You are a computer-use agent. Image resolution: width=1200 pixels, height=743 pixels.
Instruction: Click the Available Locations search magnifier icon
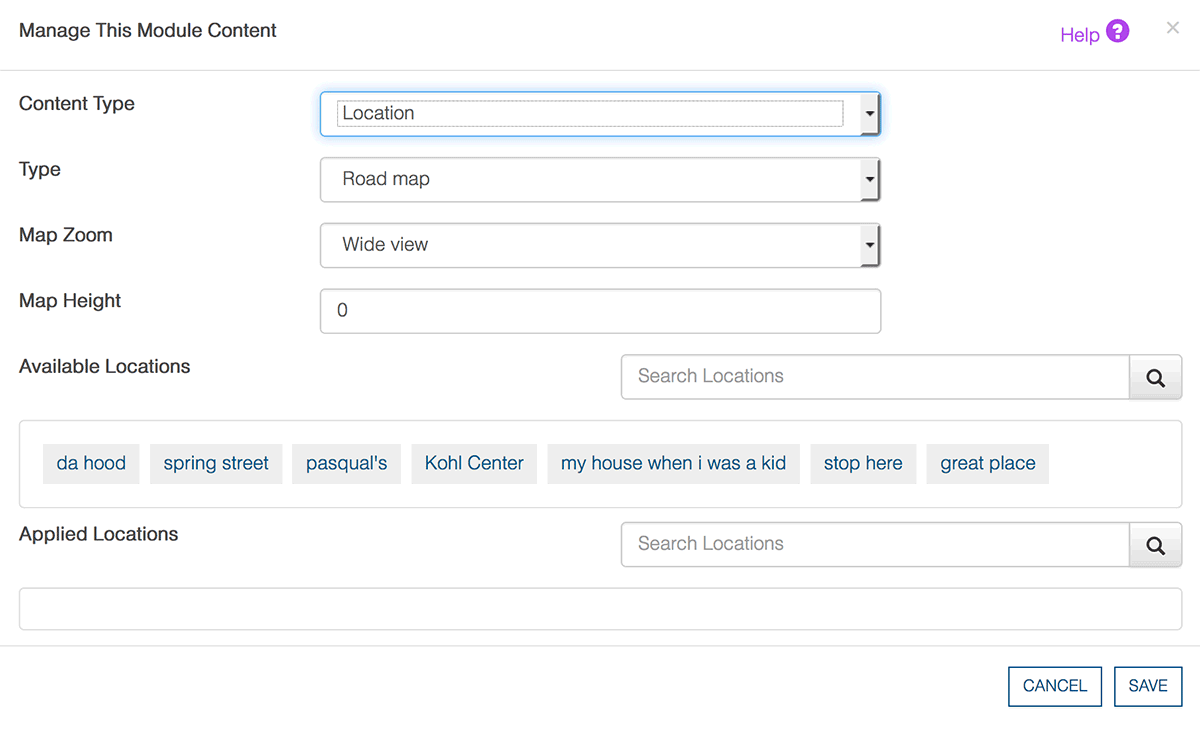pyautogui.click(x=1155, y=378)
